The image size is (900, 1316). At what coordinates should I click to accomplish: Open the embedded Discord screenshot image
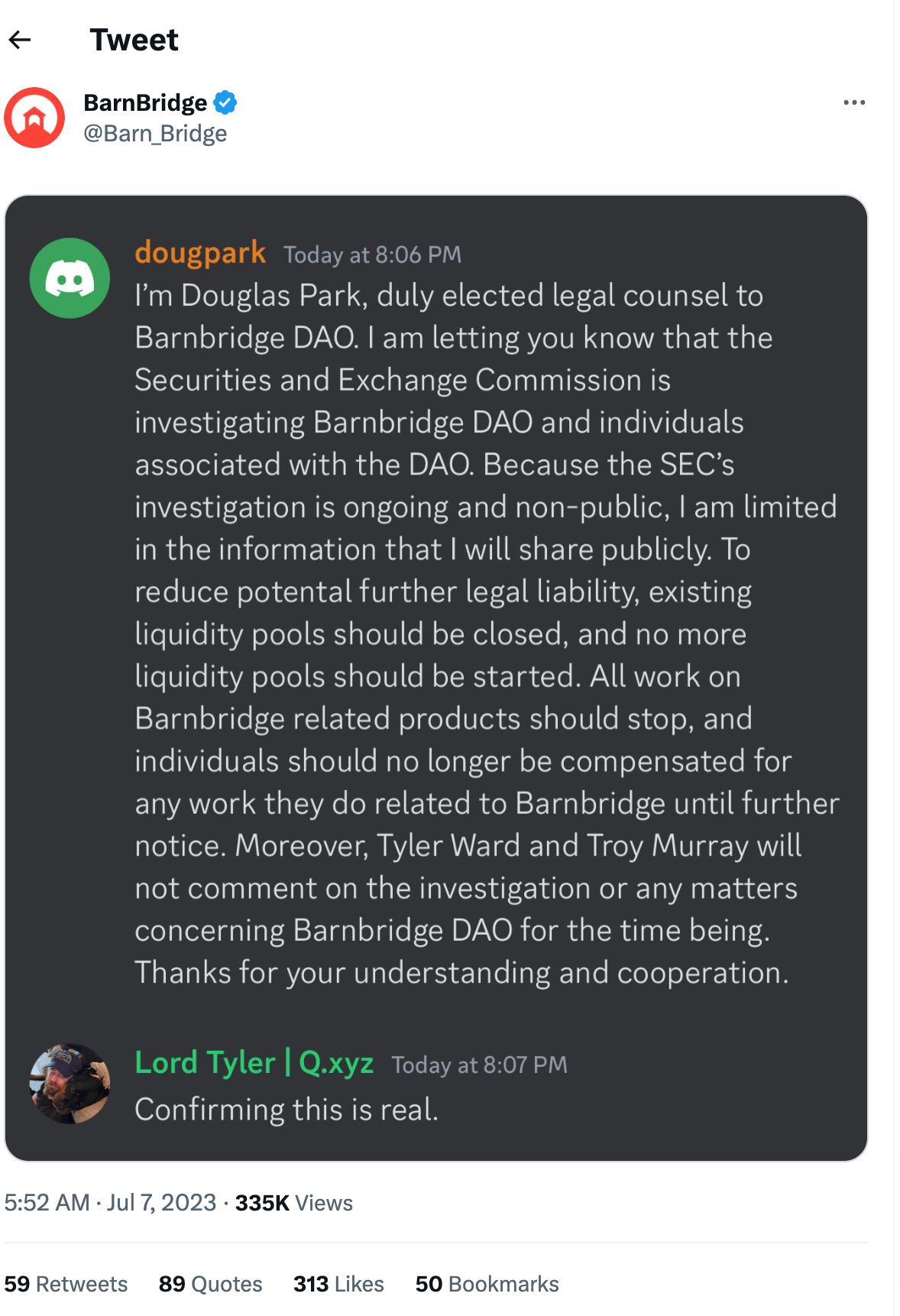click(x=436, y=678)
